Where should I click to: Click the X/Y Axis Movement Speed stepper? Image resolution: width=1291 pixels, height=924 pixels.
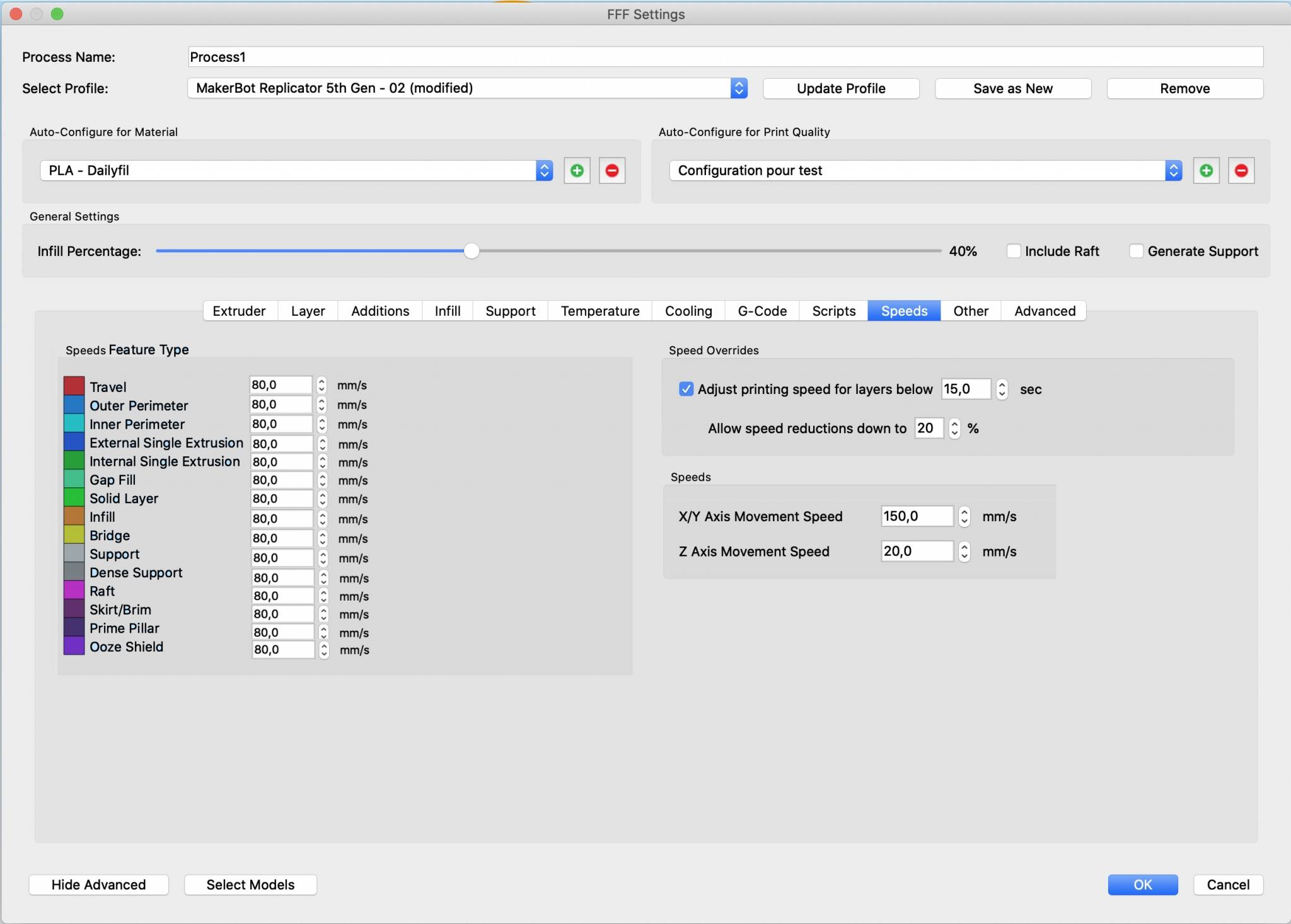pos(964,517)
